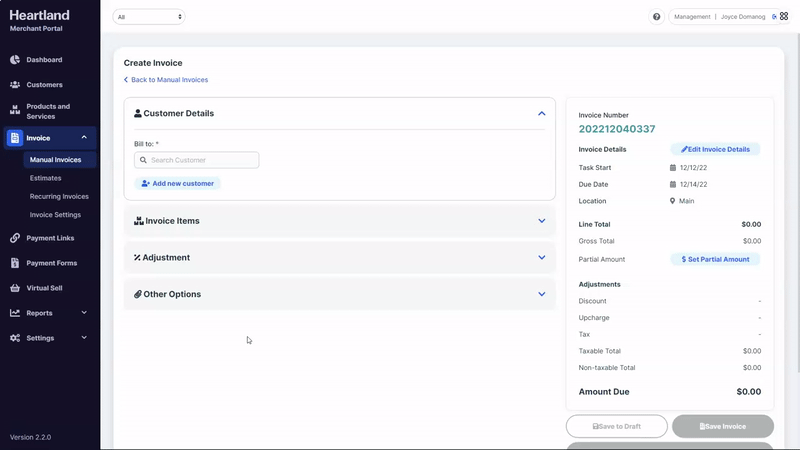Collapse the Customer Details section

point(541,114)
